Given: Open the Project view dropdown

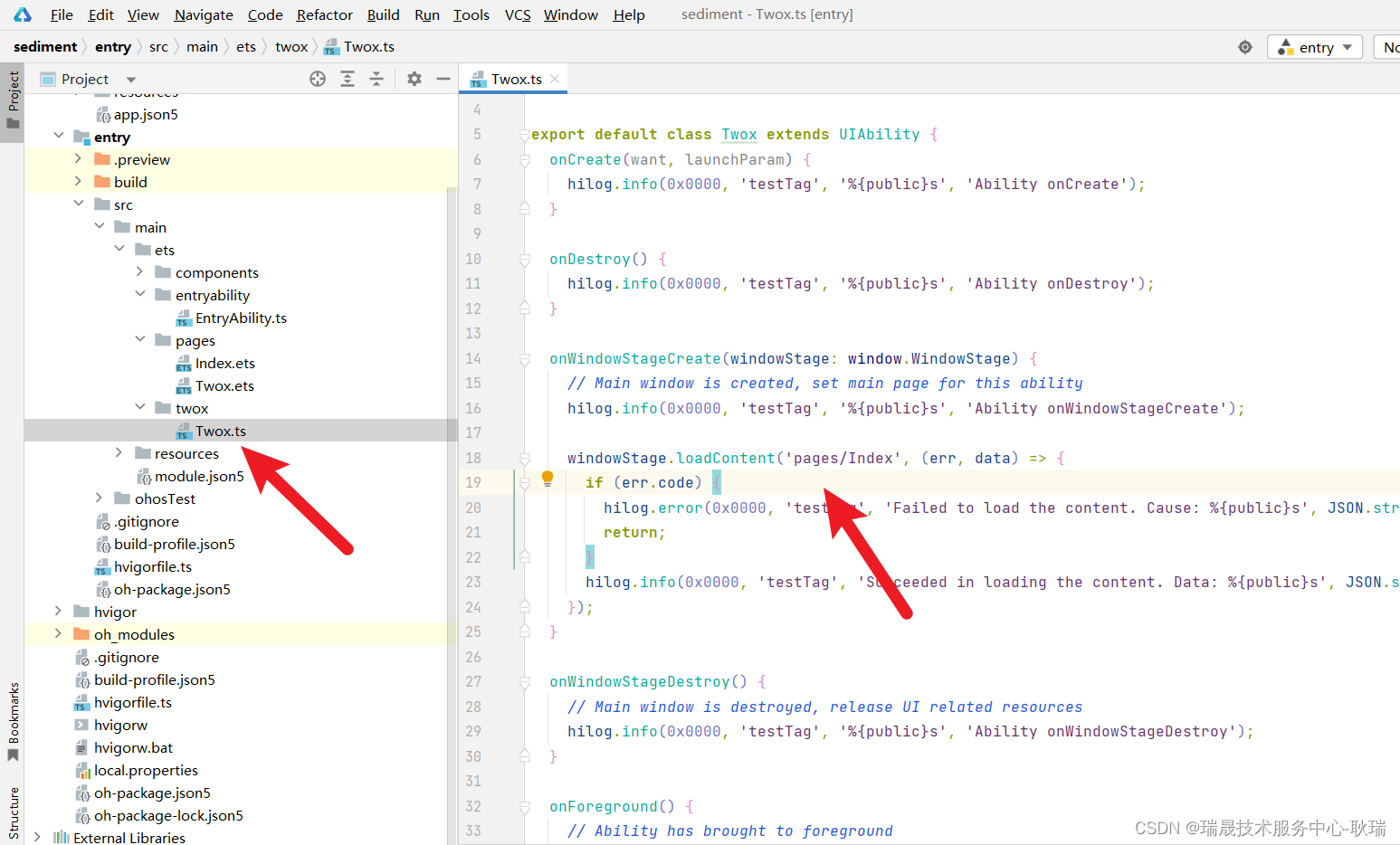Looking at the screenshot, I should pyautogui.click(x=131, y=80).
